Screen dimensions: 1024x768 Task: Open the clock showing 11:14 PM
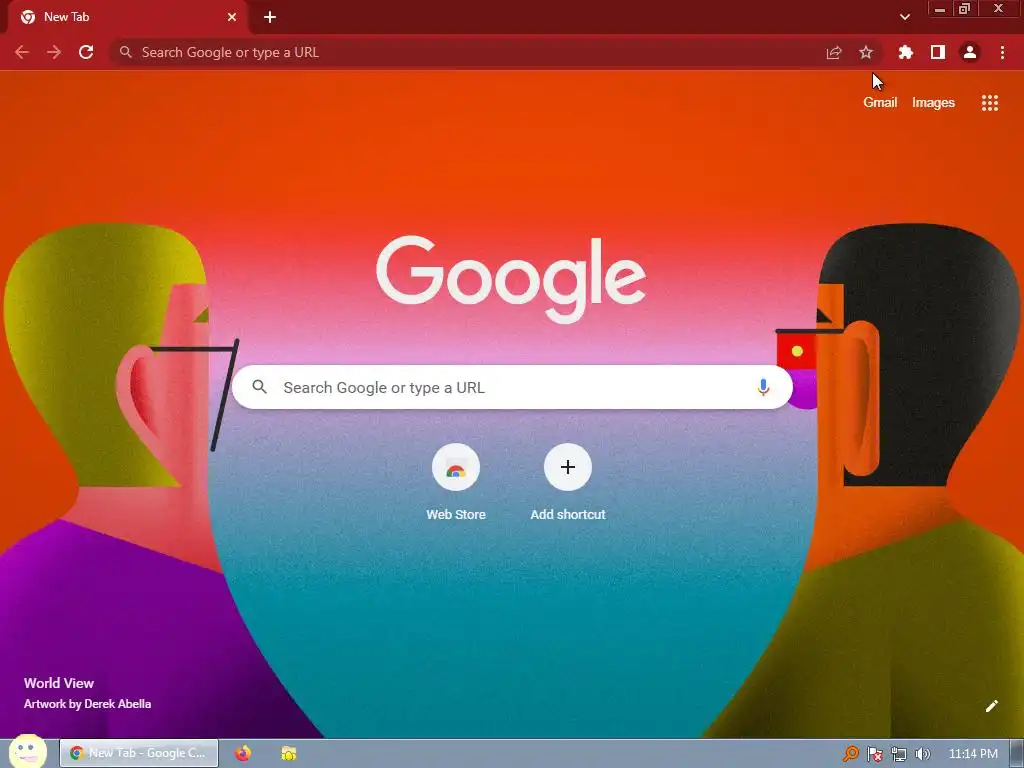click(x=973, y=754)
